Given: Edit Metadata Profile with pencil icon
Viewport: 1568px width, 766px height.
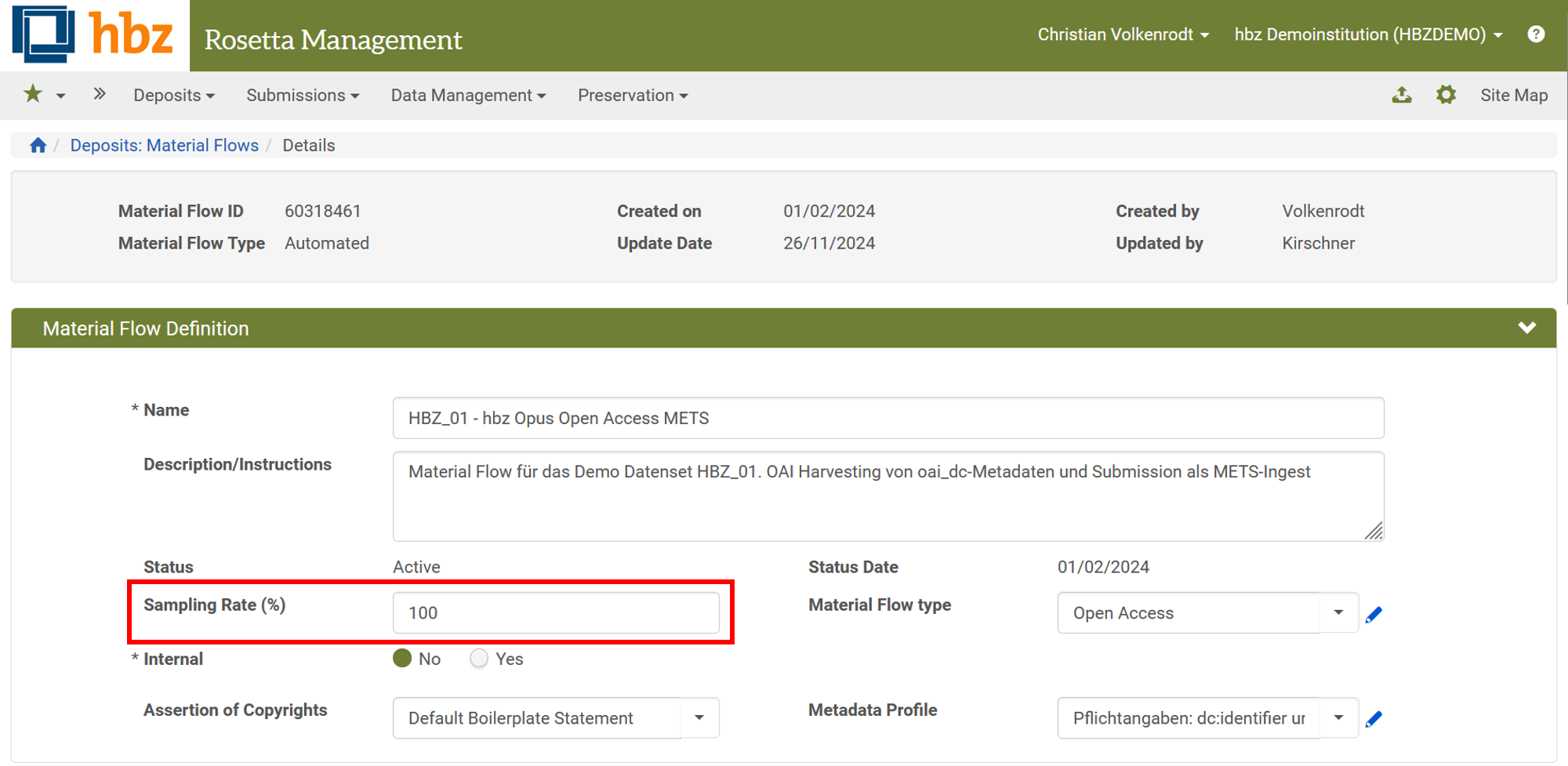Looking at the screenshot, I should (x=1374, y=719).
